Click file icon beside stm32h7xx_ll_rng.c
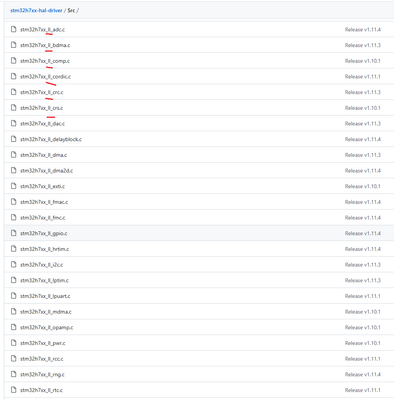This screenshot has height=400, width=394. point(14,374)
